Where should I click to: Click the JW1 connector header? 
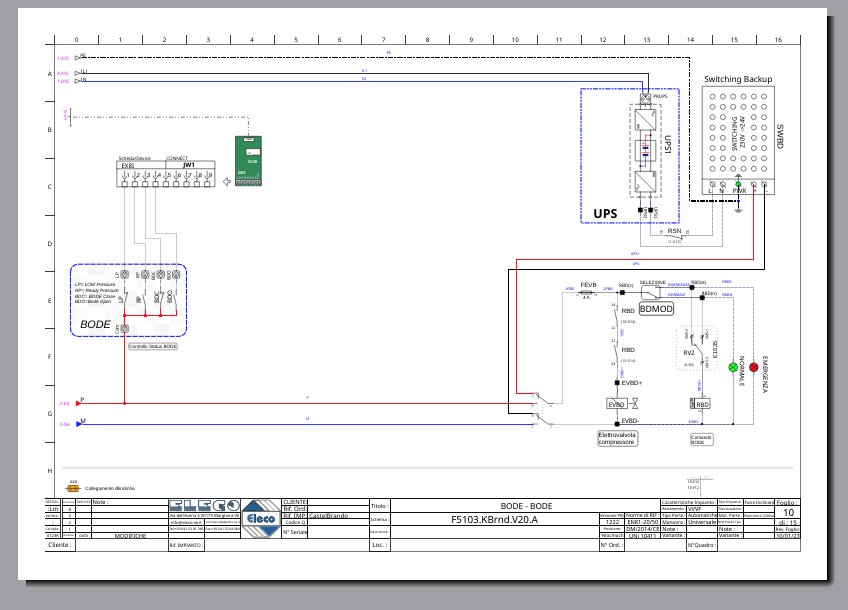click(189, 165)
